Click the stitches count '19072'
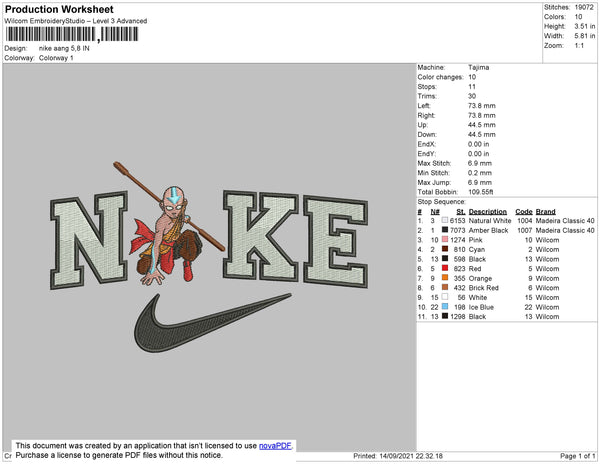600x464 pixels. (x=584, y=7)
